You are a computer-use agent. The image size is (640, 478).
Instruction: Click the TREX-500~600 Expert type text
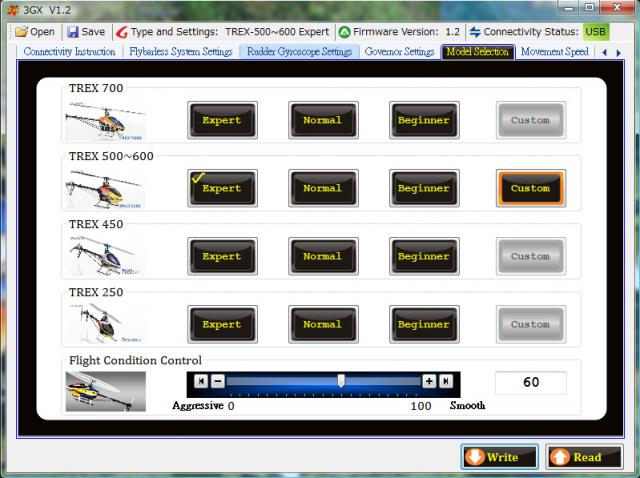(277, 32)
